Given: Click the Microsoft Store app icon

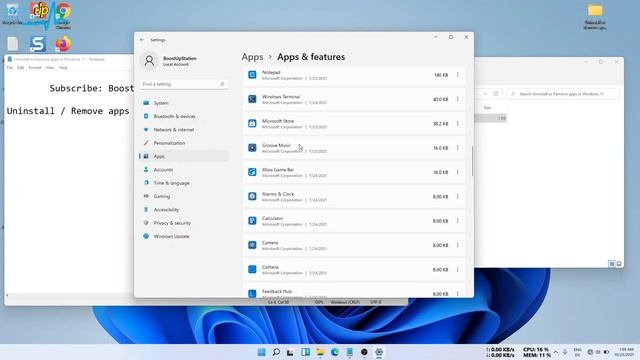Looking at the screenshot, I should coord(252,123).
